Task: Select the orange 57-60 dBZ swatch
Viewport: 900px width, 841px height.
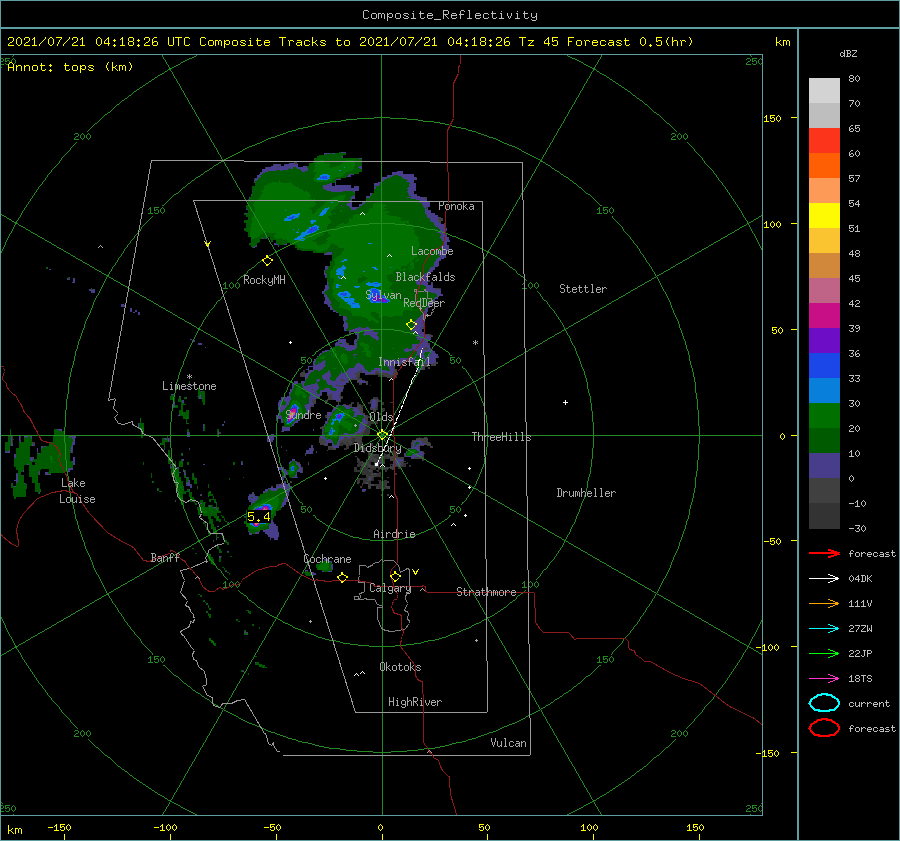Action: pos(824,166)
